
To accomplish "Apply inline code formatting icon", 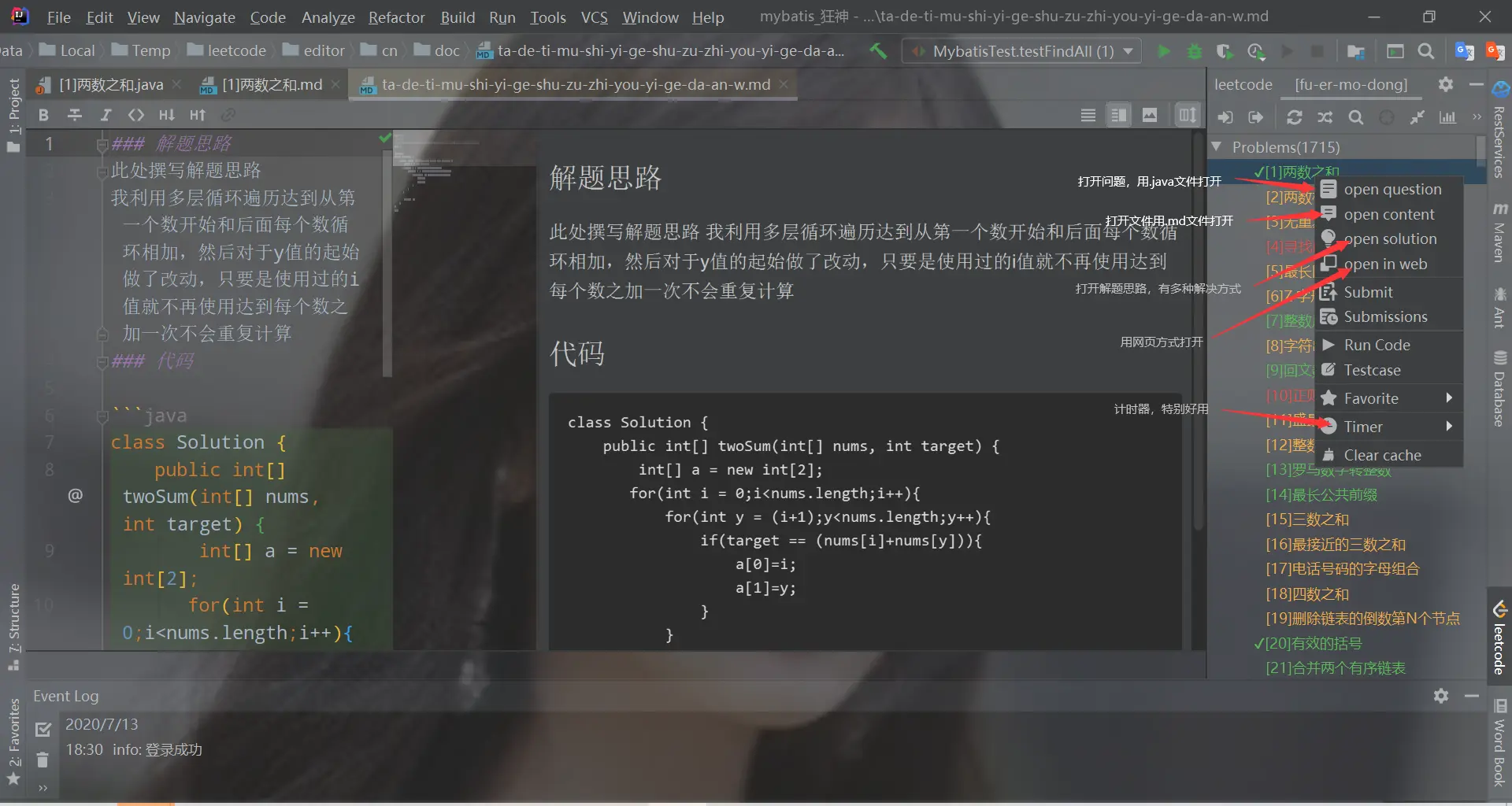I will [x=136, y=115].
